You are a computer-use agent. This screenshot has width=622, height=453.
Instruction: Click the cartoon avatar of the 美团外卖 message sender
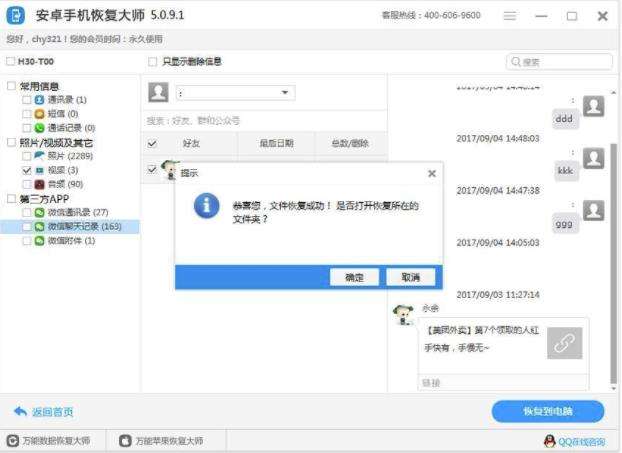coord(403,315)
